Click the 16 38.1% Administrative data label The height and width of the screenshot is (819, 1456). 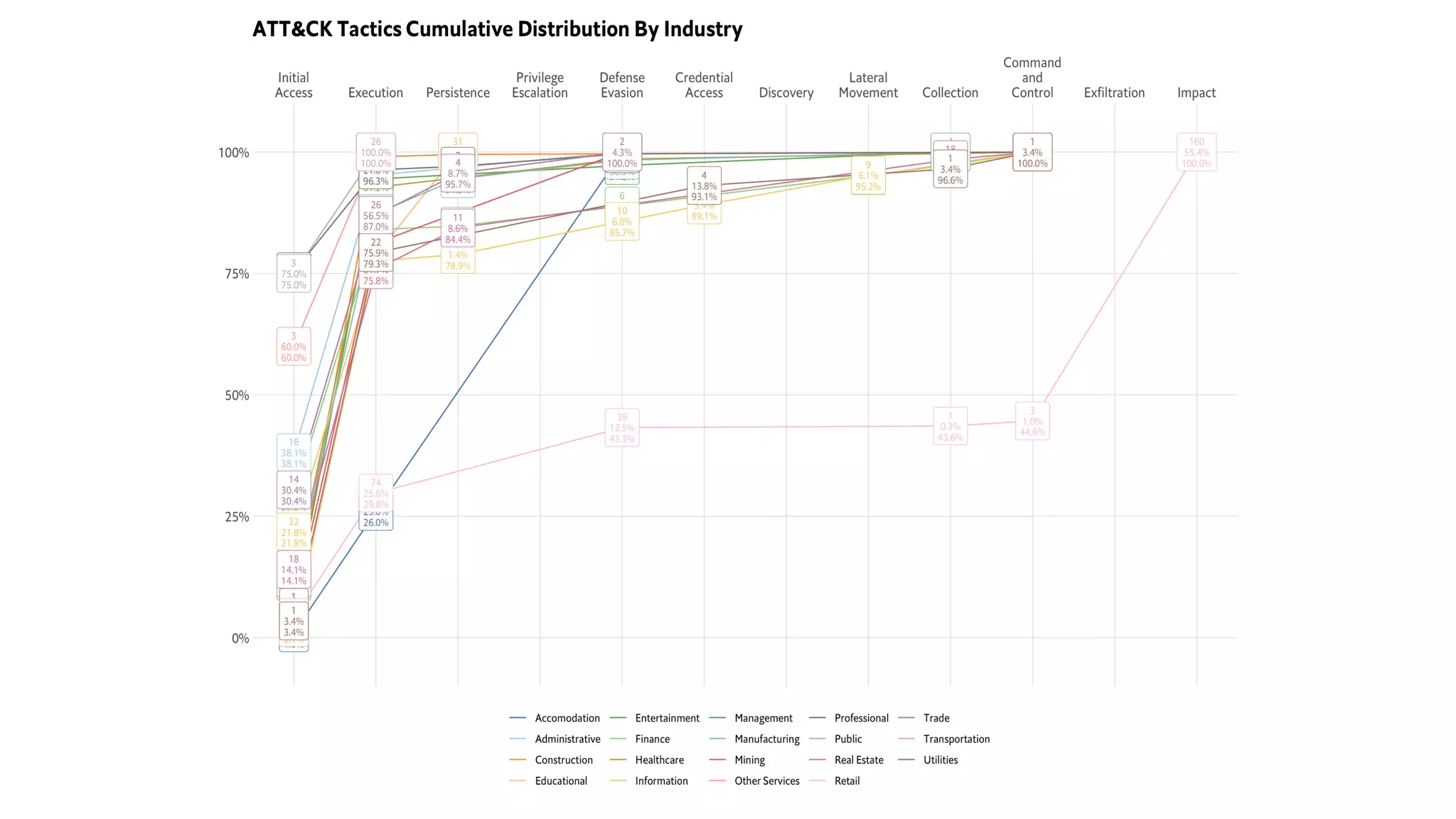pyautogui.click(x=294, y=452)
